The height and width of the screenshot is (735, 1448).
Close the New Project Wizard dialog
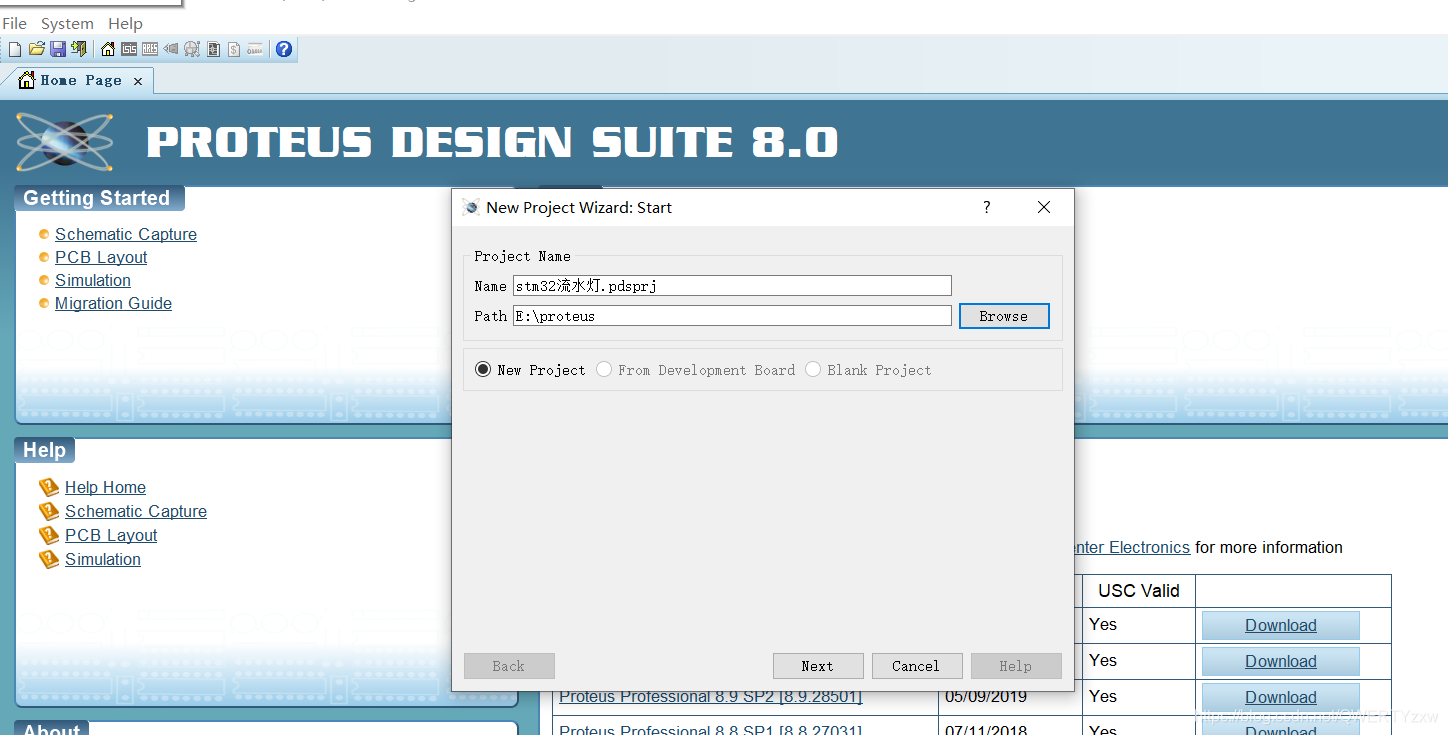pos(1044,207)
